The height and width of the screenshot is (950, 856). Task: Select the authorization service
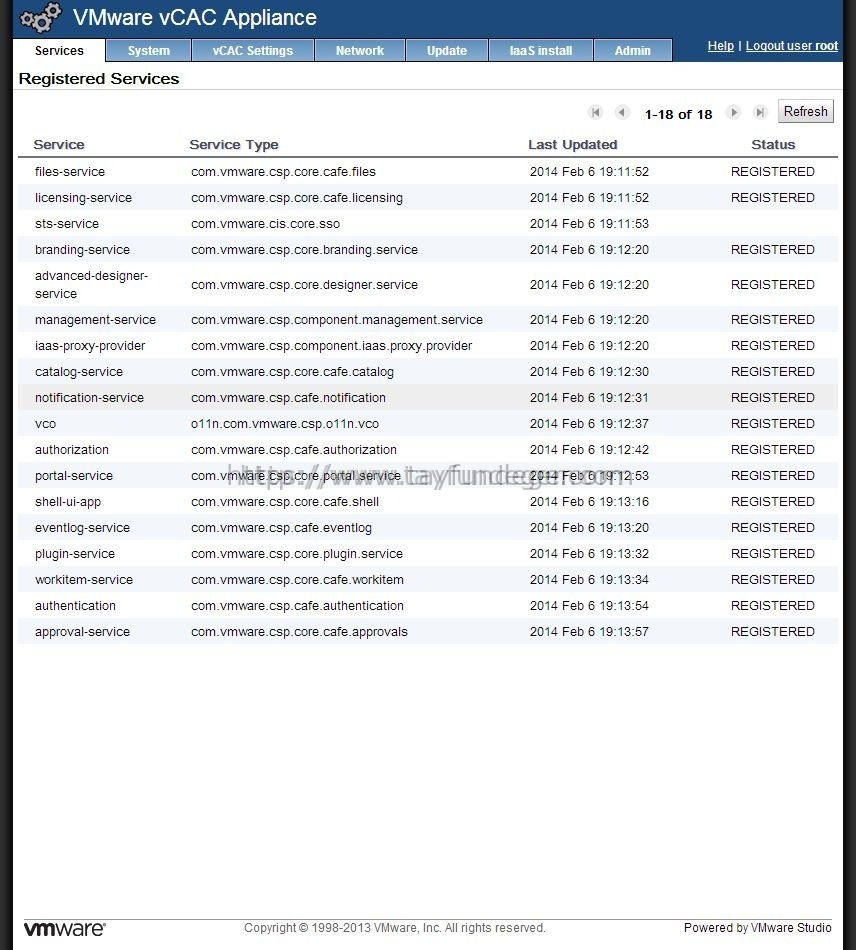[72, 450]
